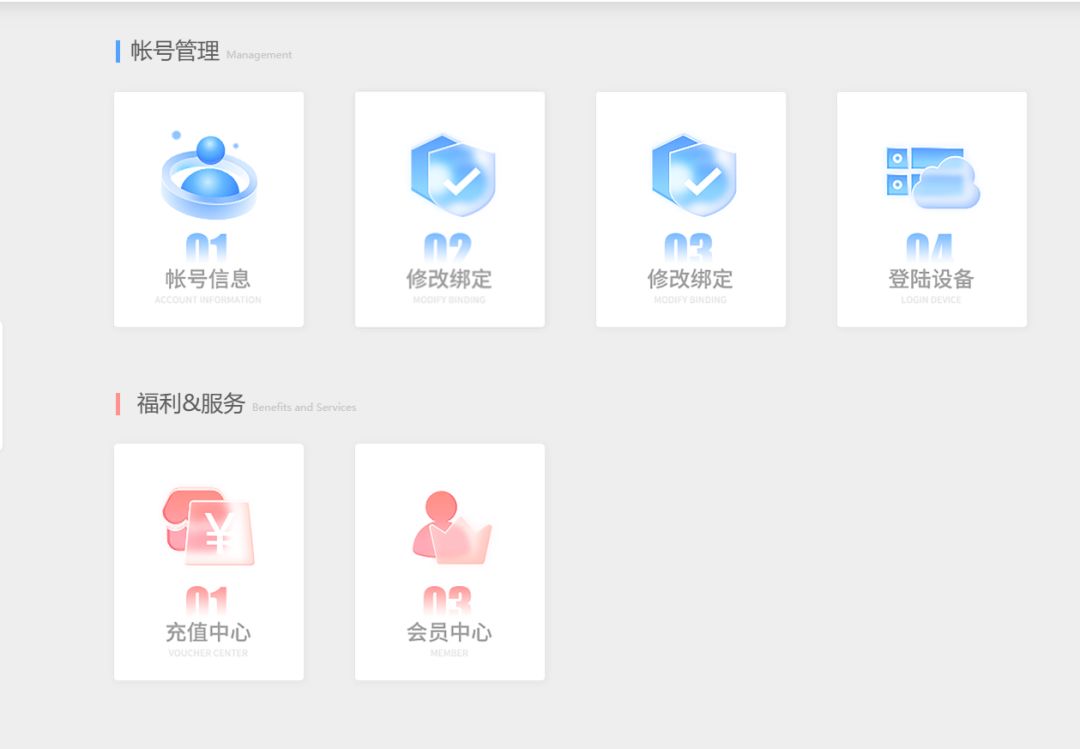Click the 帐号管理 section heading

[175, 51]
